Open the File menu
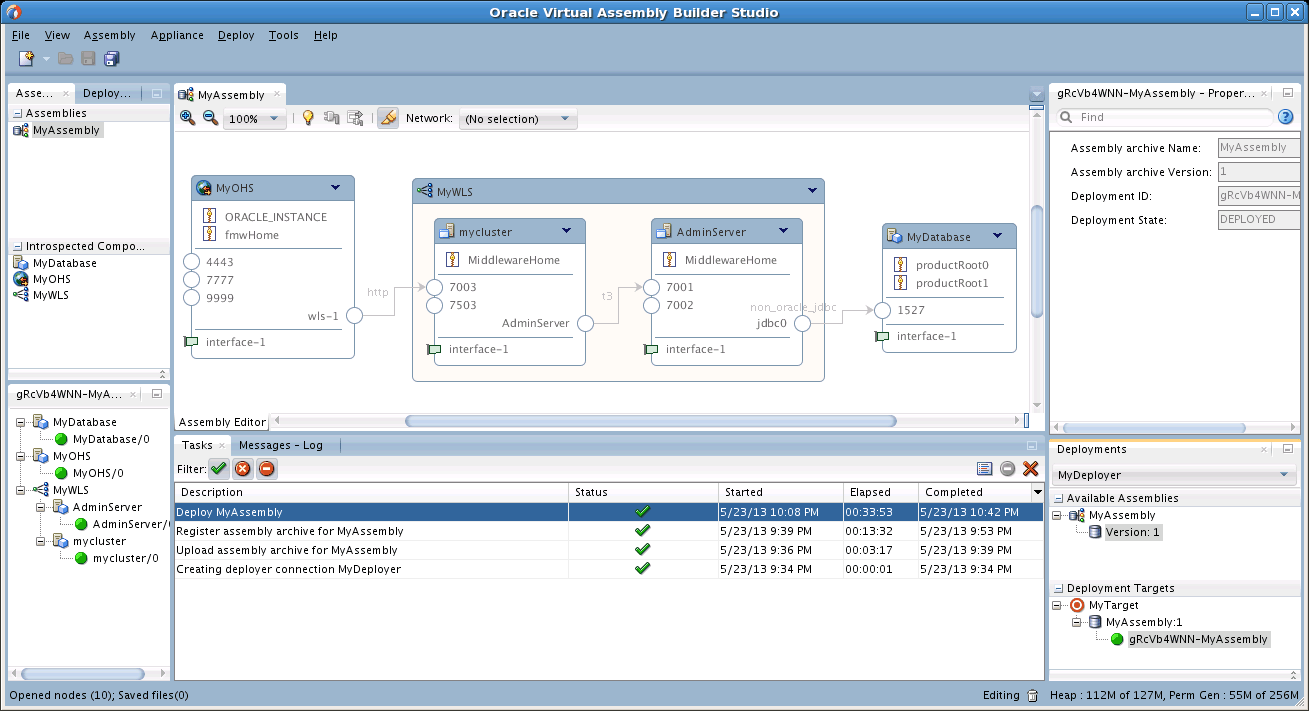The width and height of the screenshot is (1309, 711). 21,35
